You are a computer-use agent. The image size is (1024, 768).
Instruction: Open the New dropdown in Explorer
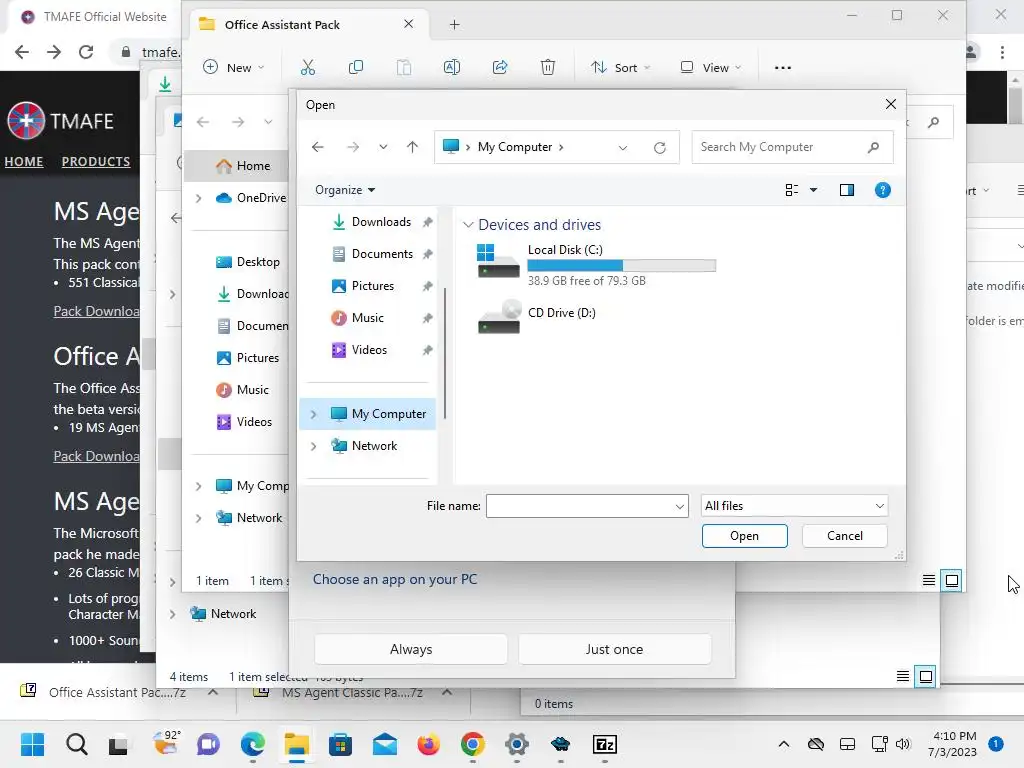(234, 67)
